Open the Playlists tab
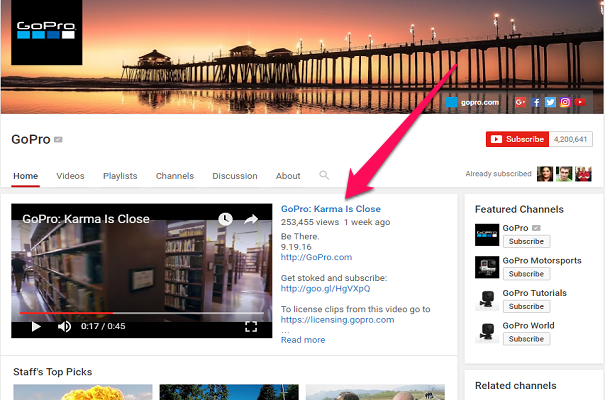This screenshot has height=400, width=605. (x=120, y=176)
